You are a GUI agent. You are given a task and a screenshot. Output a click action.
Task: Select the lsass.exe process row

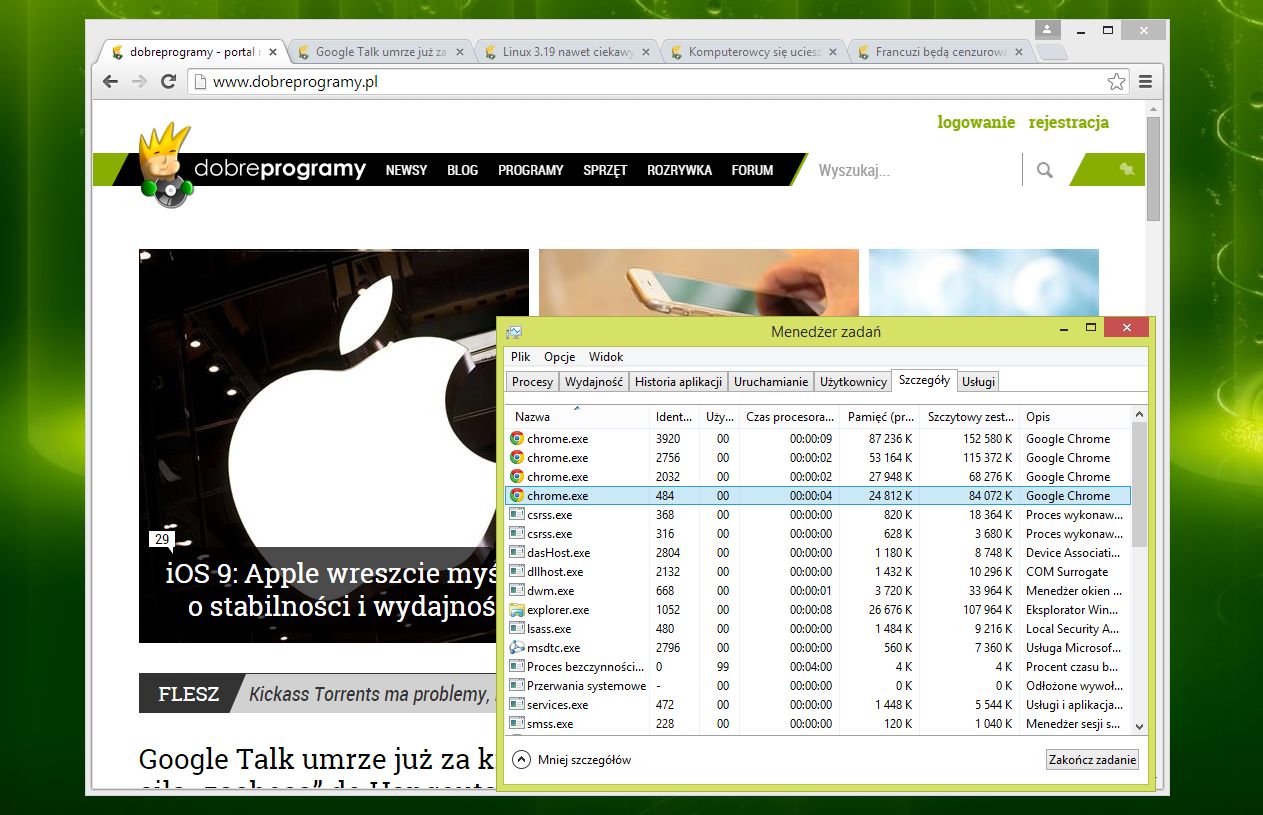[819, 628]
